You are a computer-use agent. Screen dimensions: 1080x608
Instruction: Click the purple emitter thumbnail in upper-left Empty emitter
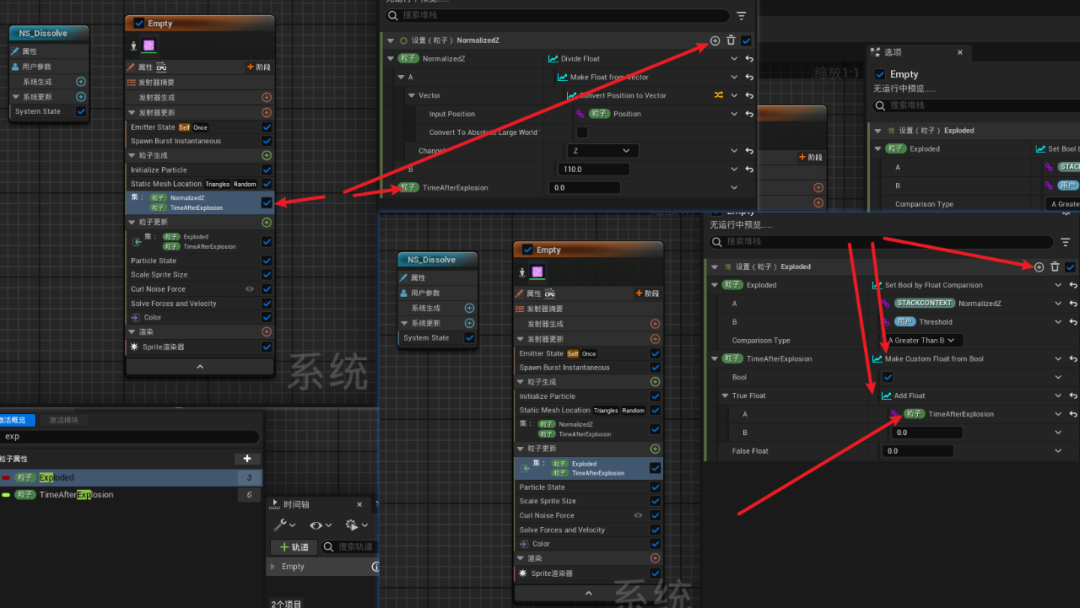tap(149, 45)
